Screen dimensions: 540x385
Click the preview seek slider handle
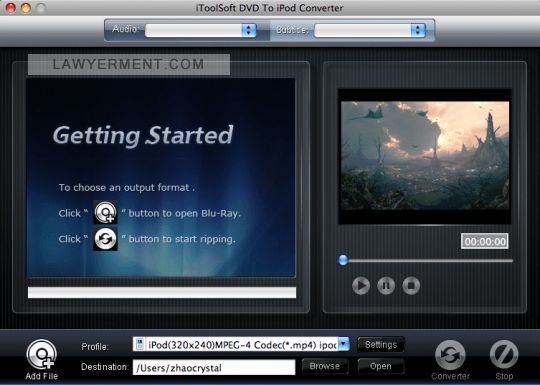click(343, 260)
